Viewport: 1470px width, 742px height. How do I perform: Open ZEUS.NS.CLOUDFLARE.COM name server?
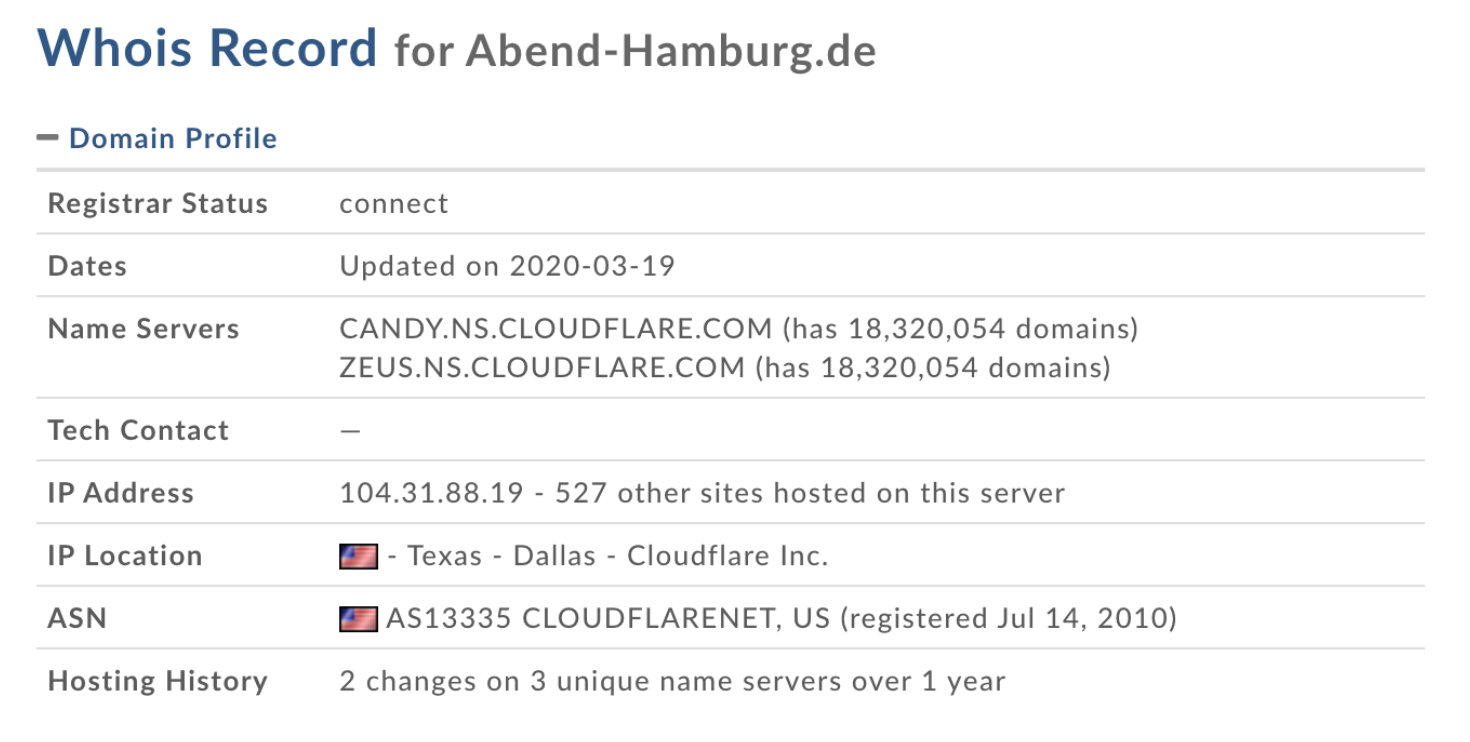[x=542, y=367]
